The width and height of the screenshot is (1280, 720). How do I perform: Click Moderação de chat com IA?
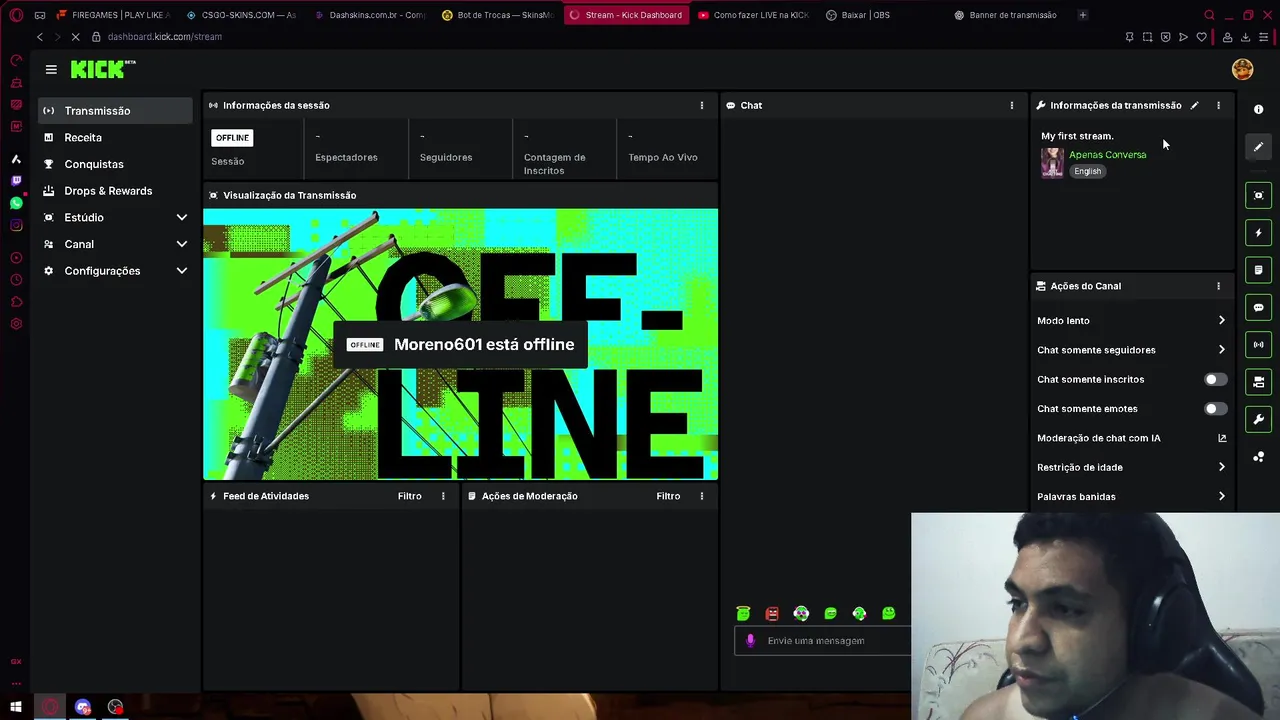tap(1098, 438)
